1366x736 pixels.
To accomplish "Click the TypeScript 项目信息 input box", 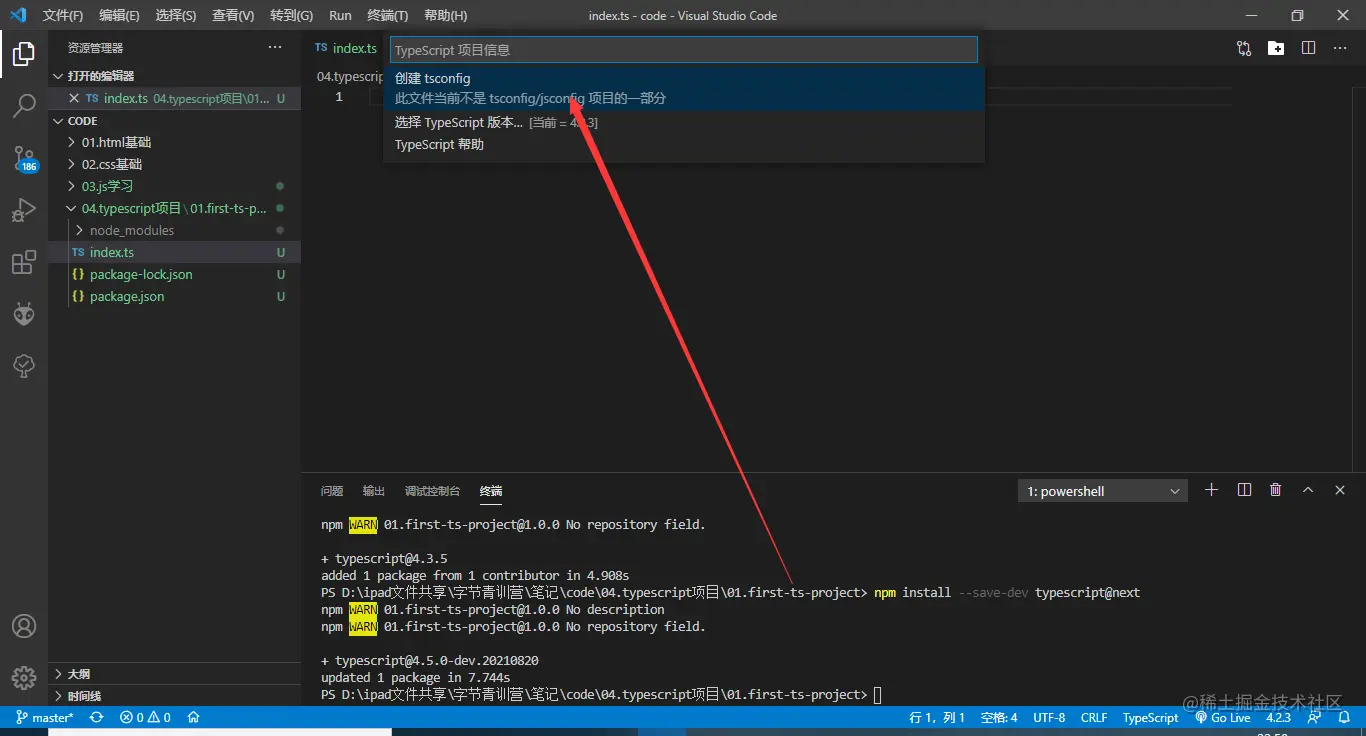I will [x=683, y=50].
